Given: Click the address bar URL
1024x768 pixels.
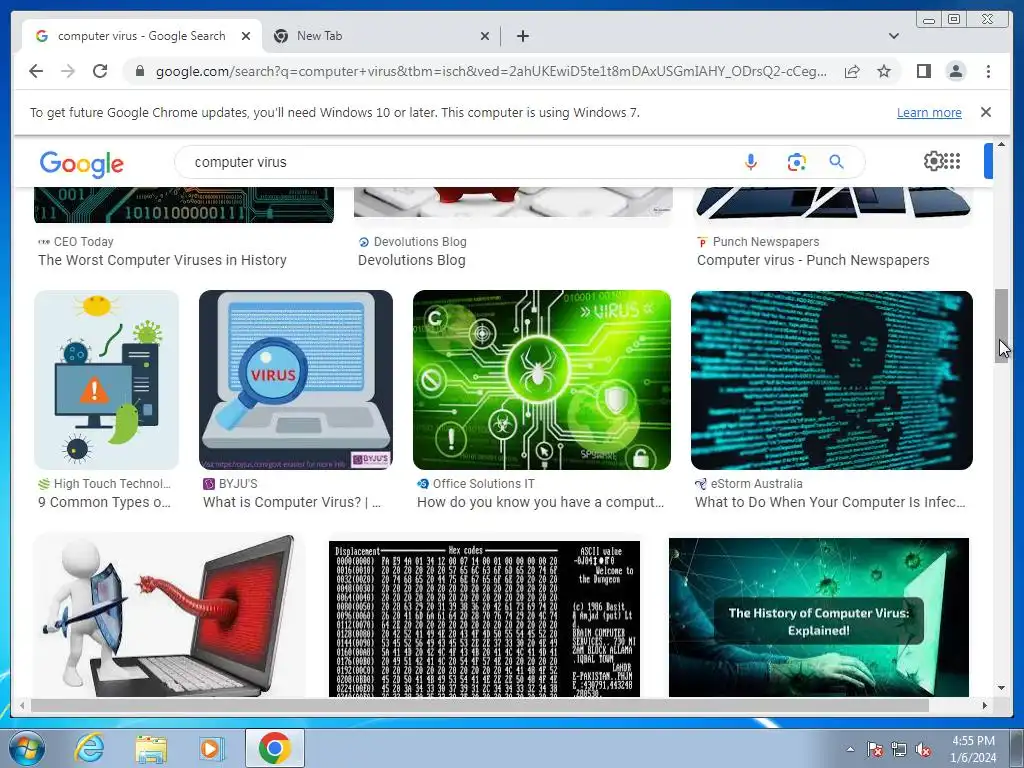Looking at the screenshot, I should point(491,71).
